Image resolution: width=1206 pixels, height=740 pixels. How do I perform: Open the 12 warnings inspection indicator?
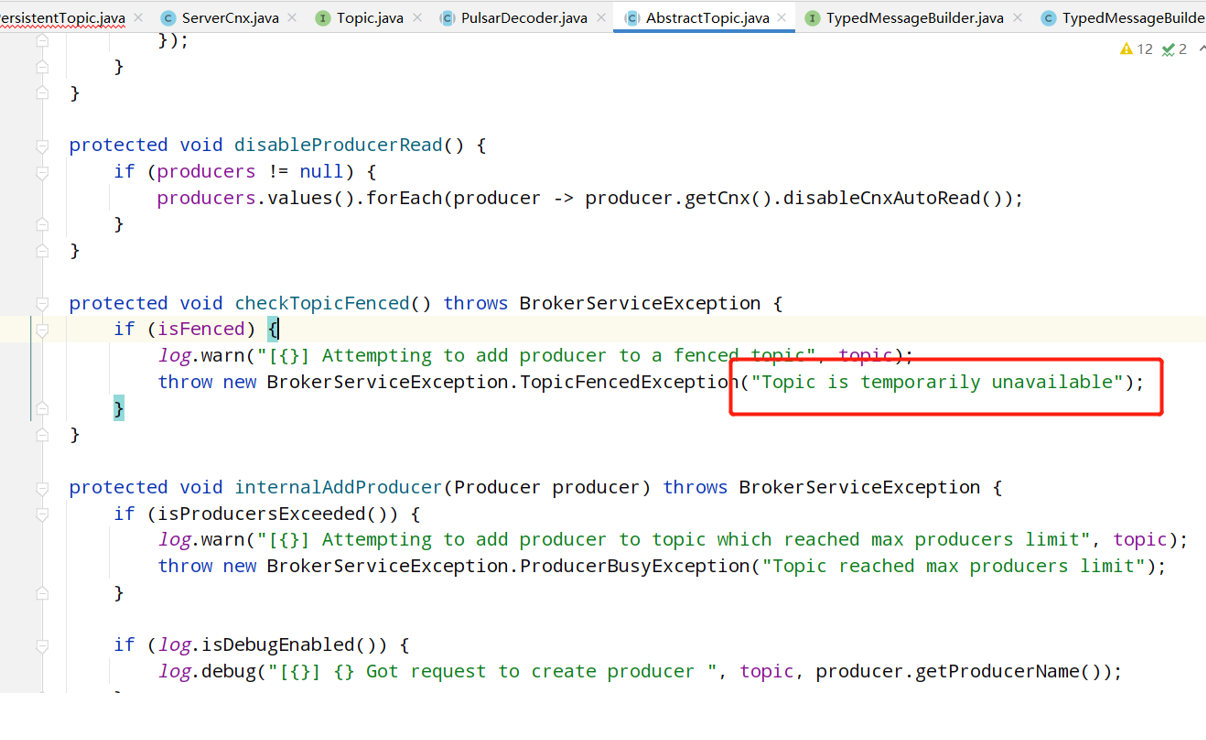1137,49
